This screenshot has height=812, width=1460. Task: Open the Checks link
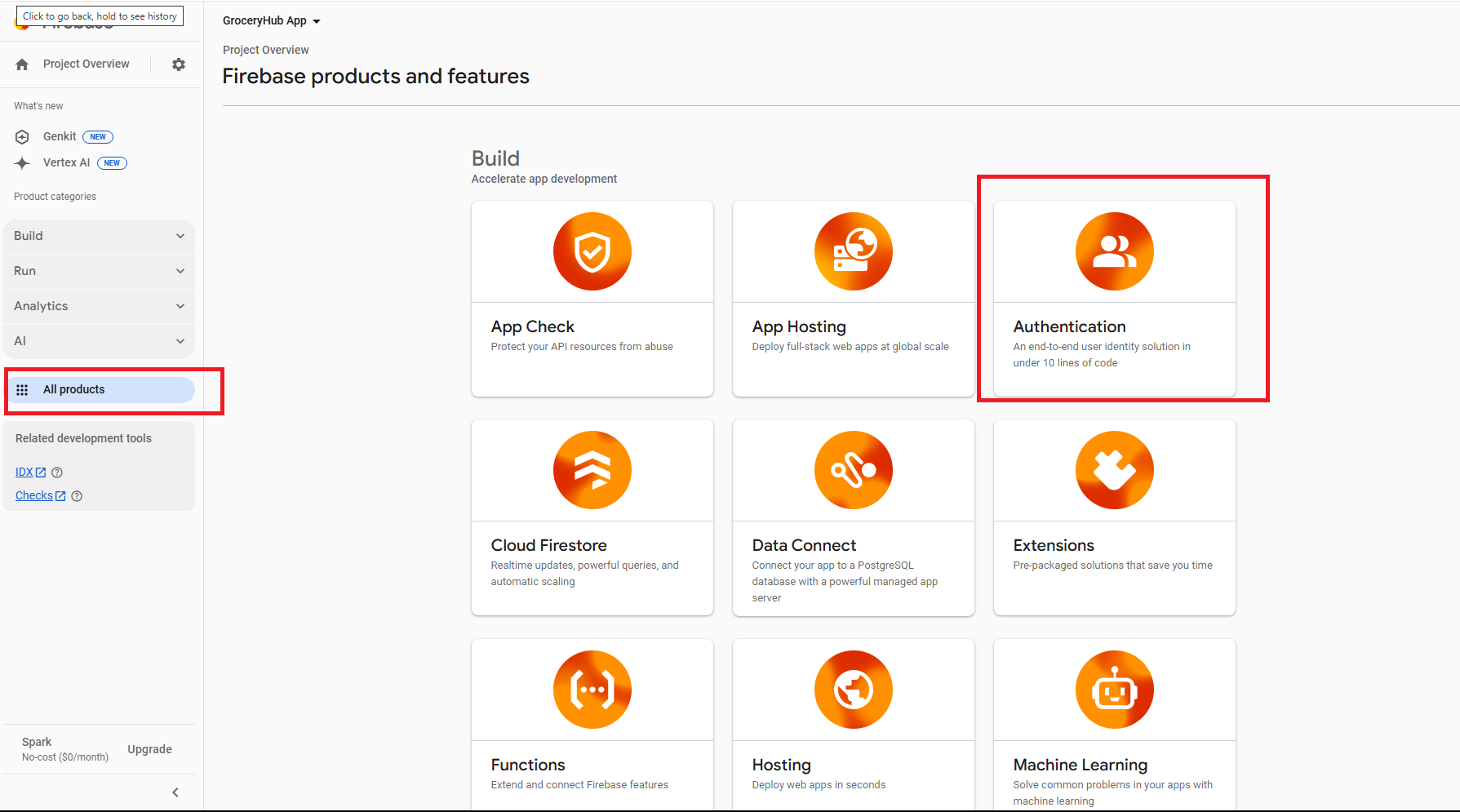coord(33,496)
